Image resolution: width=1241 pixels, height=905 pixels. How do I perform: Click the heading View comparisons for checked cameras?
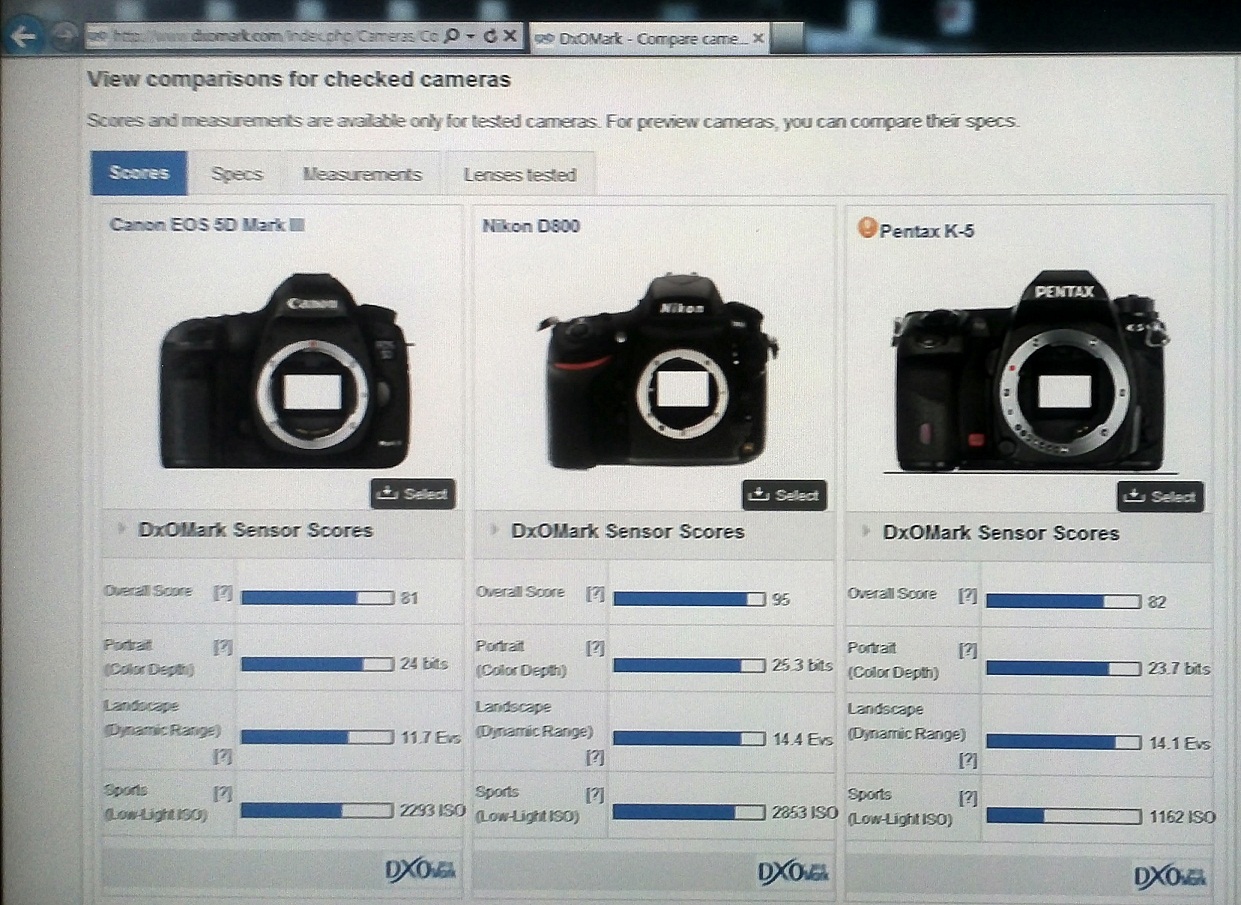[x=299, y=79]
